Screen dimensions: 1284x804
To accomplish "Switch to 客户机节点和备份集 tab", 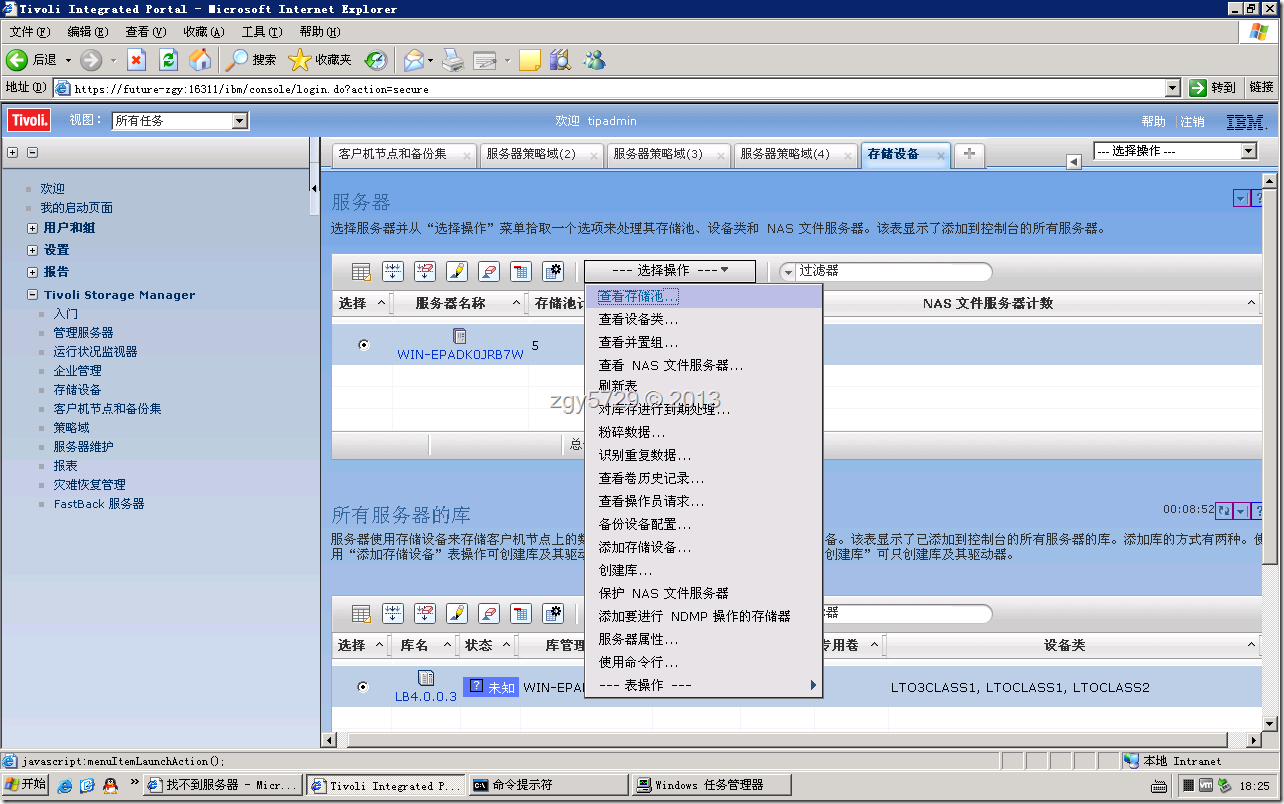I will [404, 154].
